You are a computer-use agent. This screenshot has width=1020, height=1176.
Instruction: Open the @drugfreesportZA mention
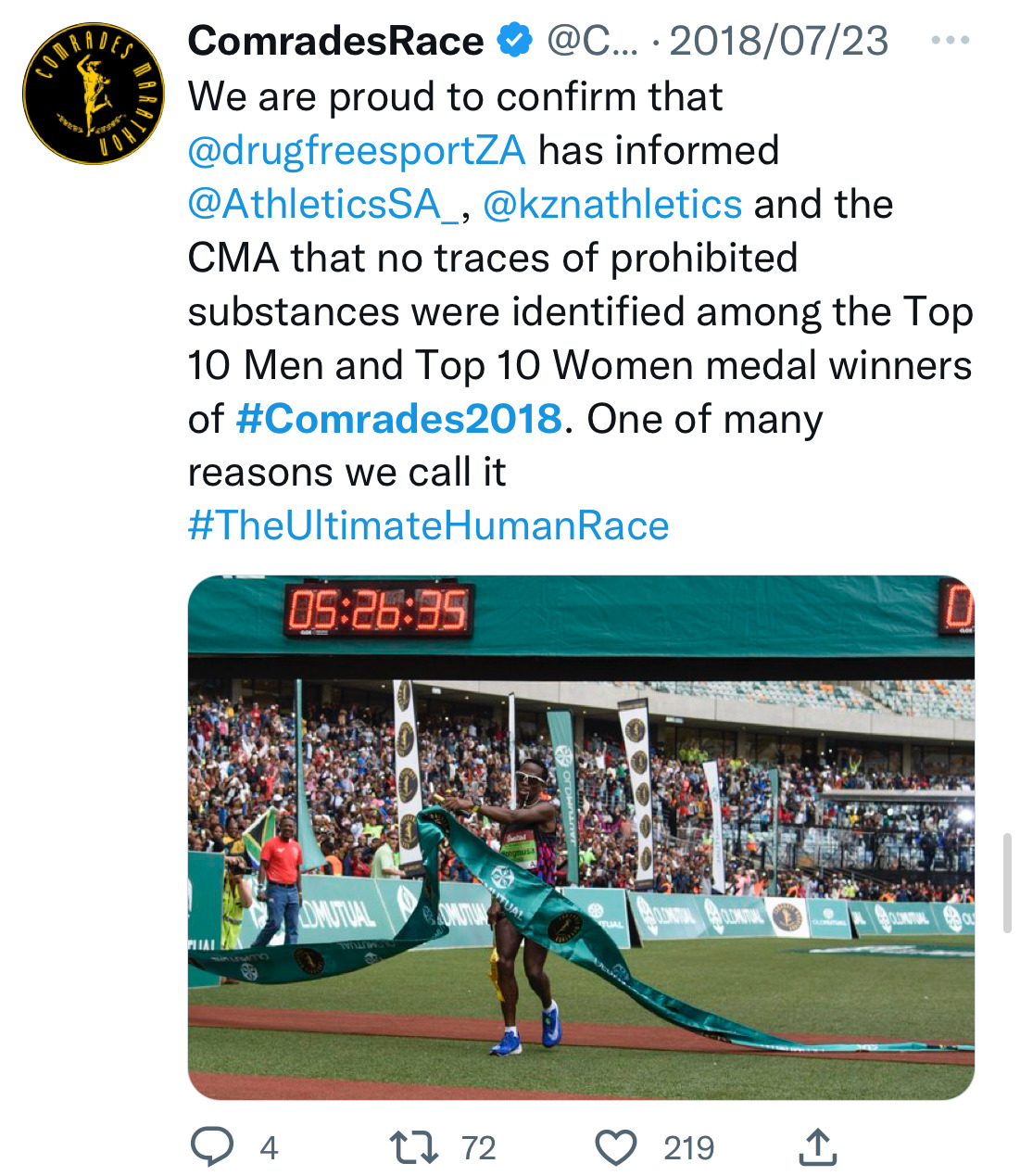tap(357, 150)
